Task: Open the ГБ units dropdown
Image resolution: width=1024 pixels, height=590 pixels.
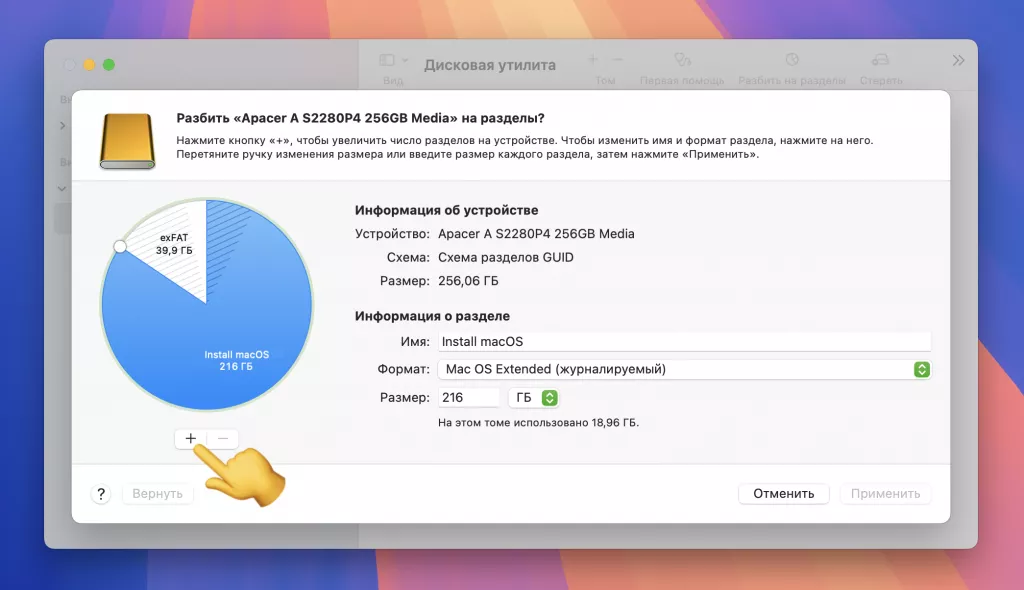Action: pyautogui.click(x=533, y=397)
